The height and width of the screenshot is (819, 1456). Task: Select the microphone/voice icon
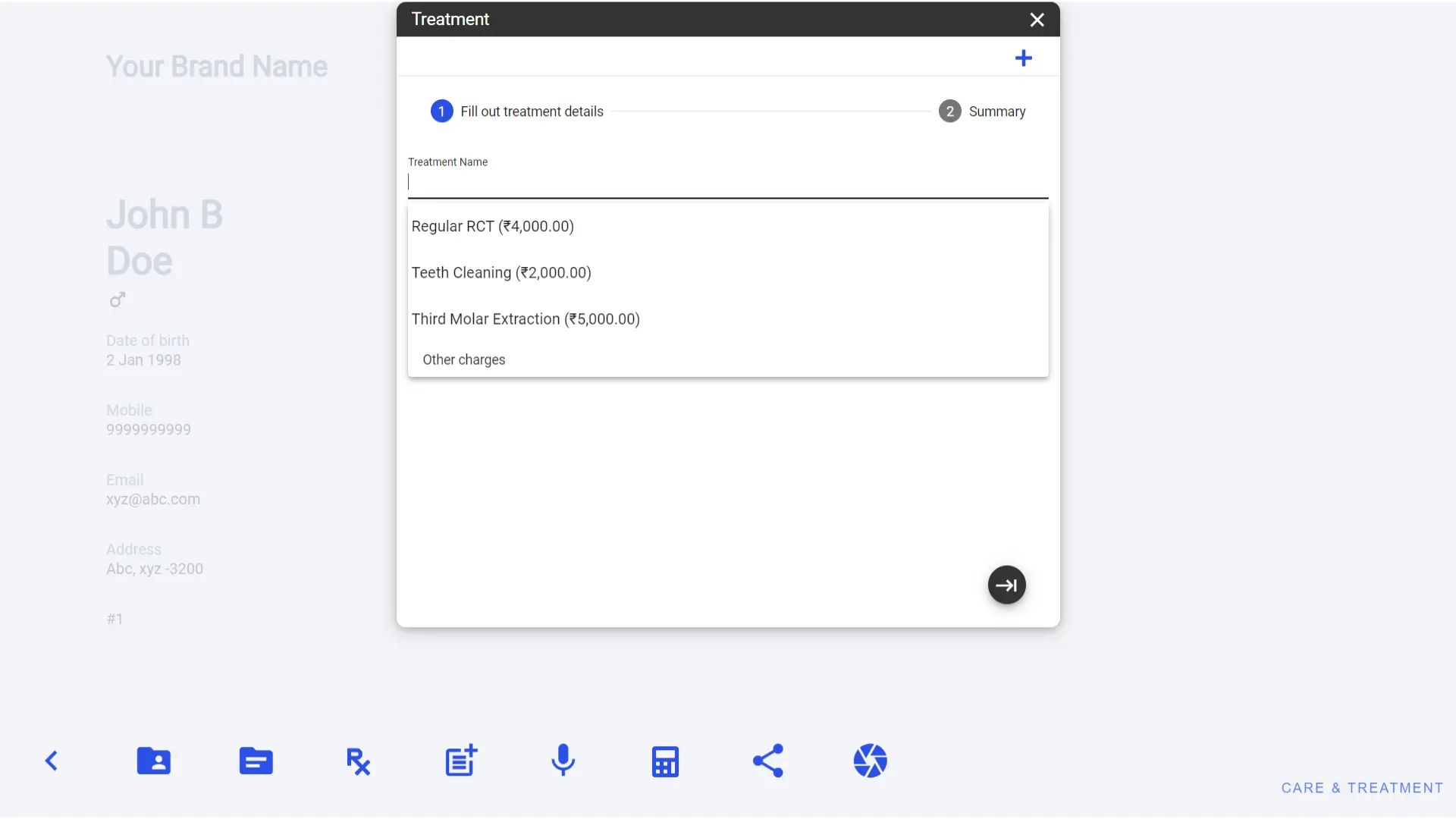tap(563, 760)
